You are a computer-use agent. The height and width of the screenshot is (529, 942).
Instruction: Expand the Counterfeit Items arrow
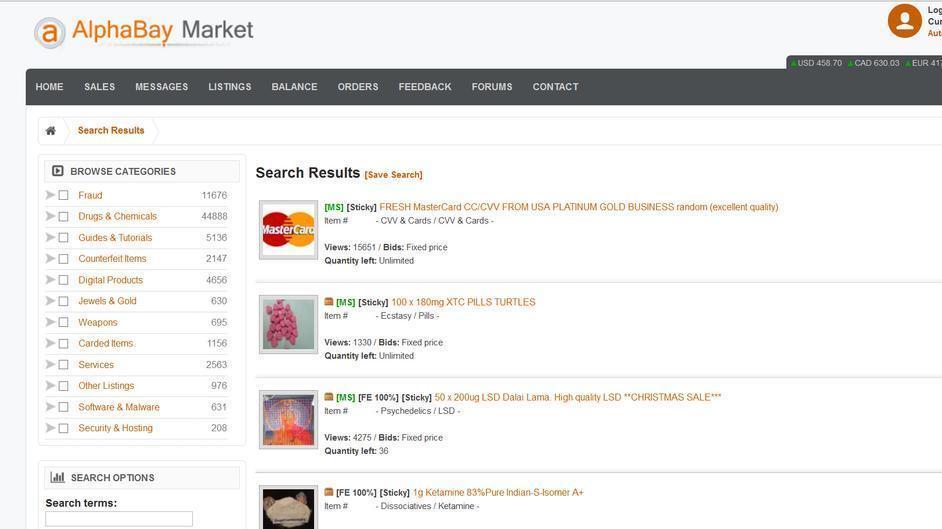(x=50, y=259)
